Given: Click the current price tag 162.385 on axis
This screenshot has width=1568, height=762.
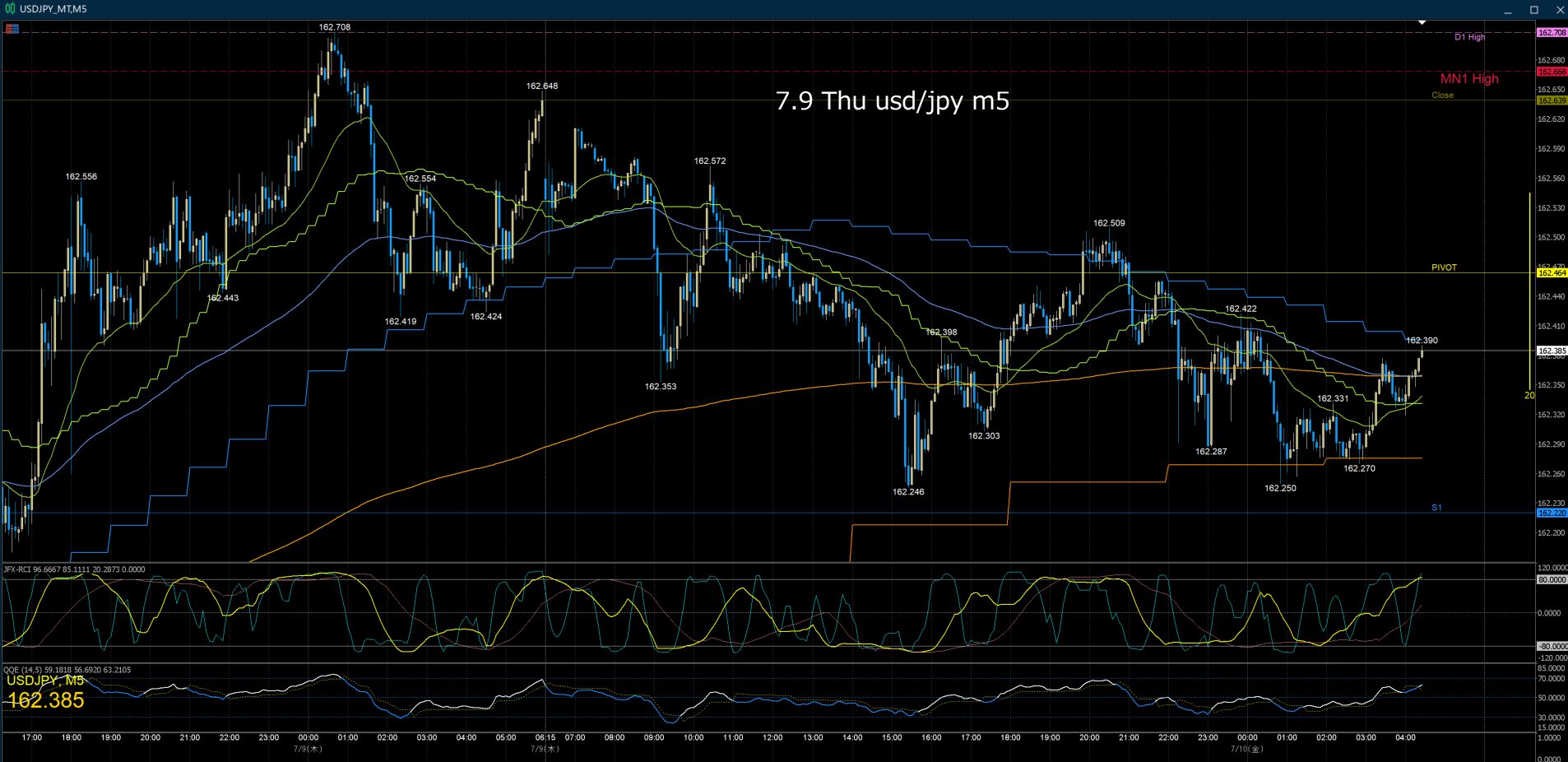Looking at the screenshot, I should point(1552,351).
